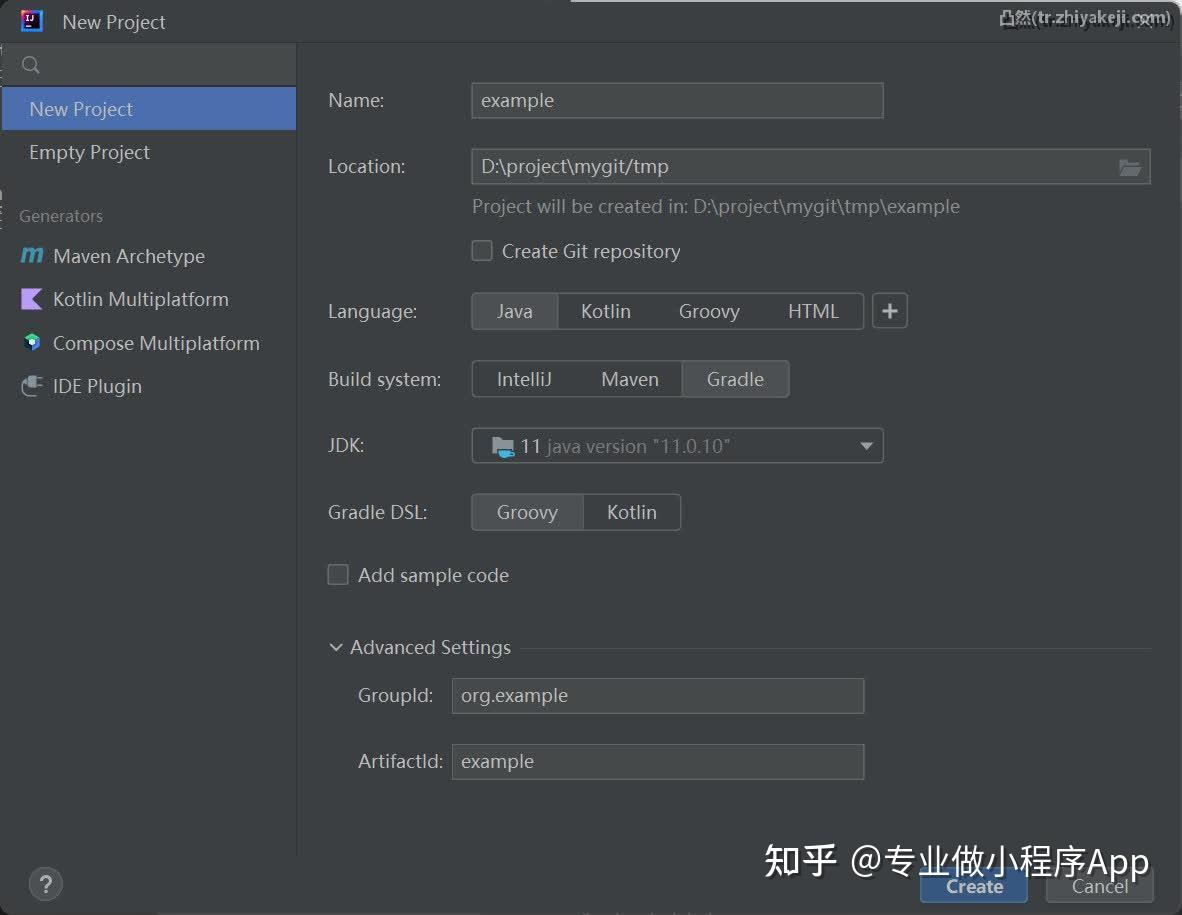This screenshot has width=1182, height=915.
Task: Click the Kotlin Multiplatform K icon
Action: click(32, 299)
